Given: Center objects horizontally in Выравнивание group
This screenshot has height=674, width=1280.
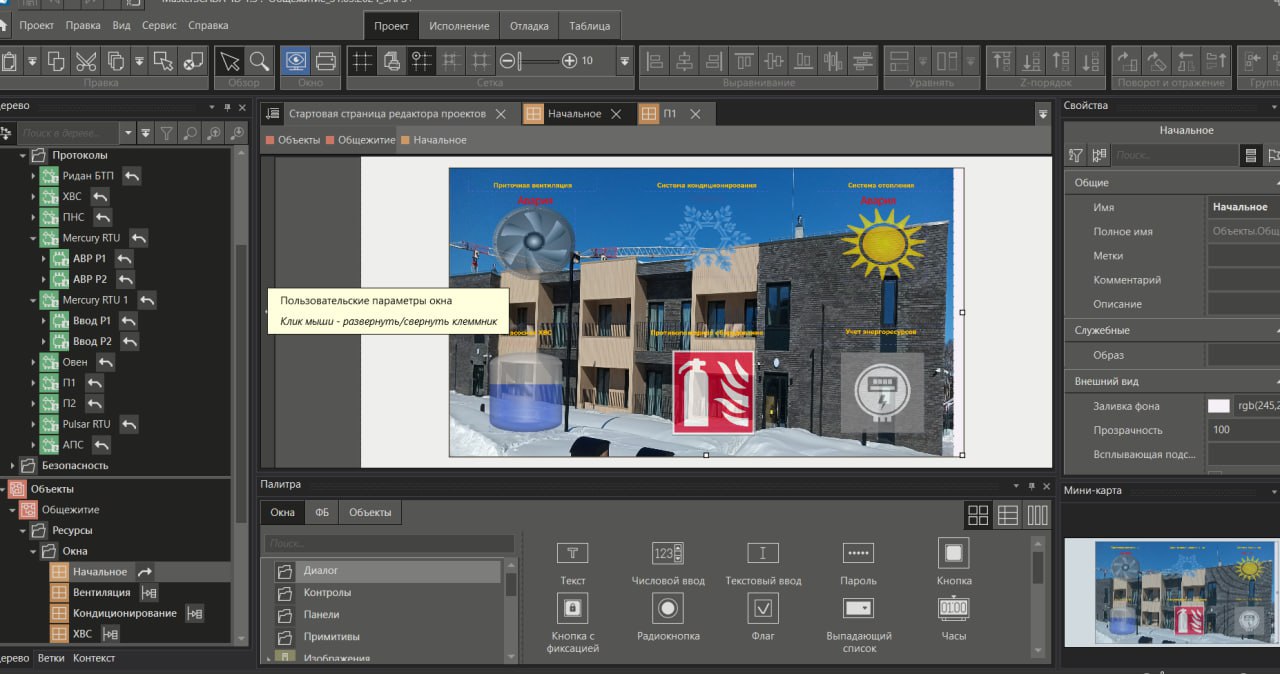Looking at the screenshot, I should tap(685, 61).
